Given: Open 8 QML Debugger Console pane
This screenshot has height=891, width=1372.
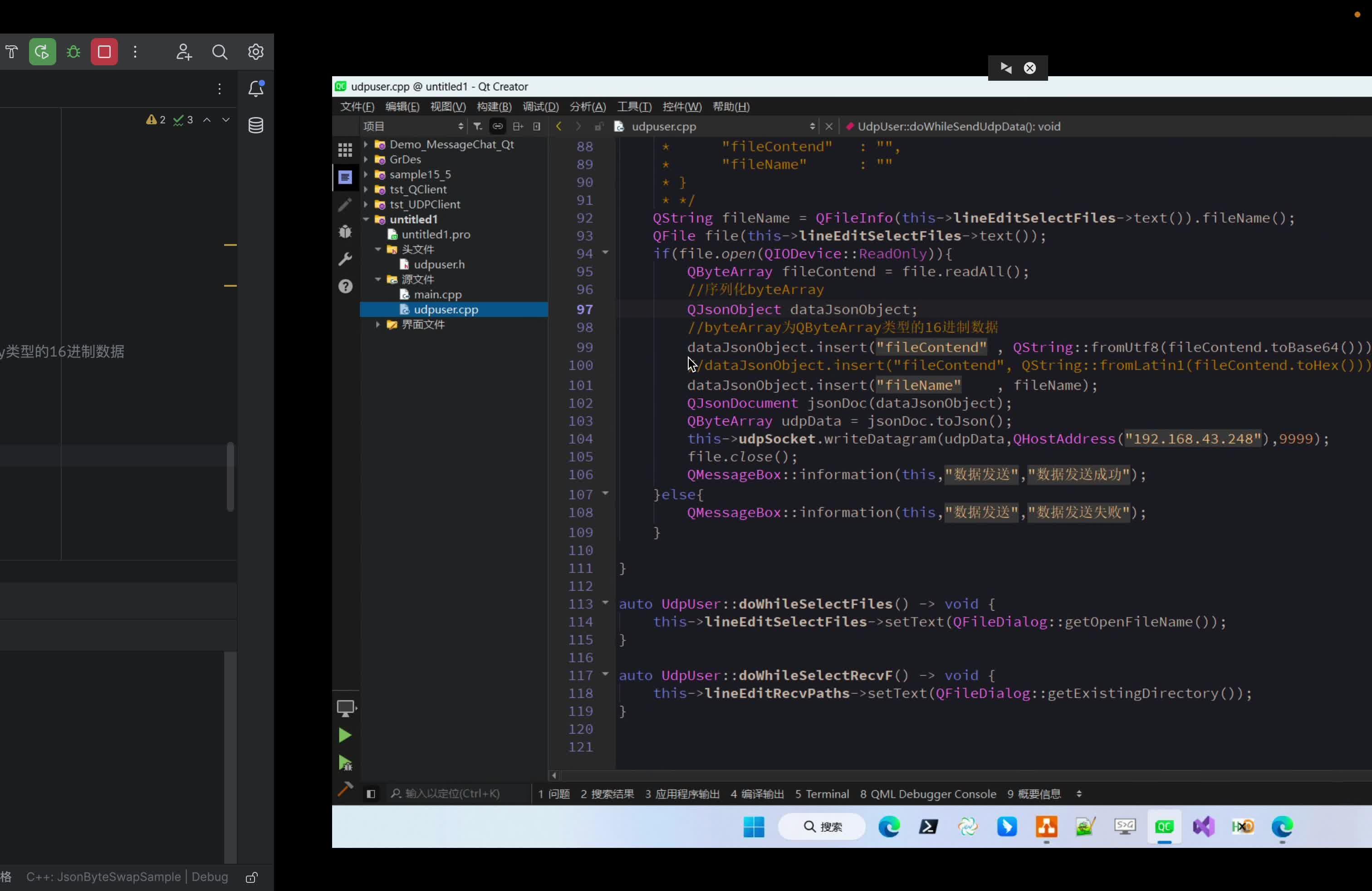Looking at the screenshot, I should coord(928,794).
